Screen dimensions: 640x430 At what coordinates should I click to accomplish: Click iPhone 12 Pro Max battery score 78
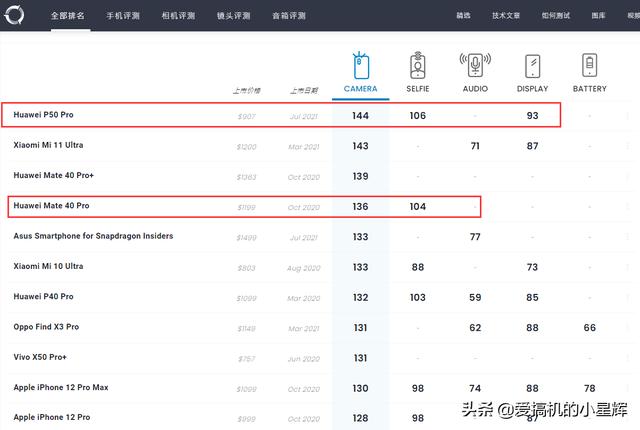pos(589,388)
